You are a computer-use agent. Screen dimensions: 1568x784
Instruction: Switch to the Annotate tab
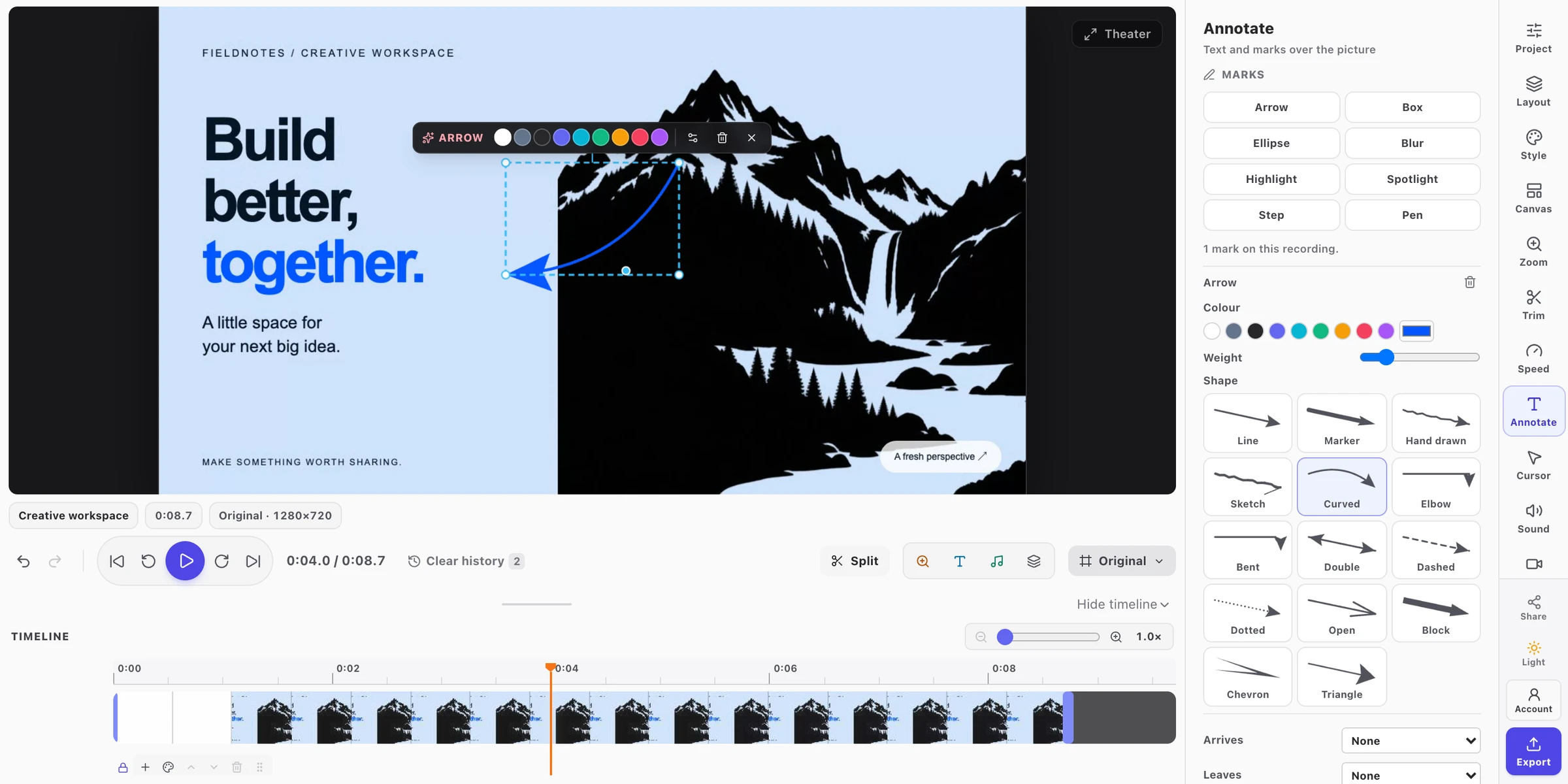click(1533, 412)
